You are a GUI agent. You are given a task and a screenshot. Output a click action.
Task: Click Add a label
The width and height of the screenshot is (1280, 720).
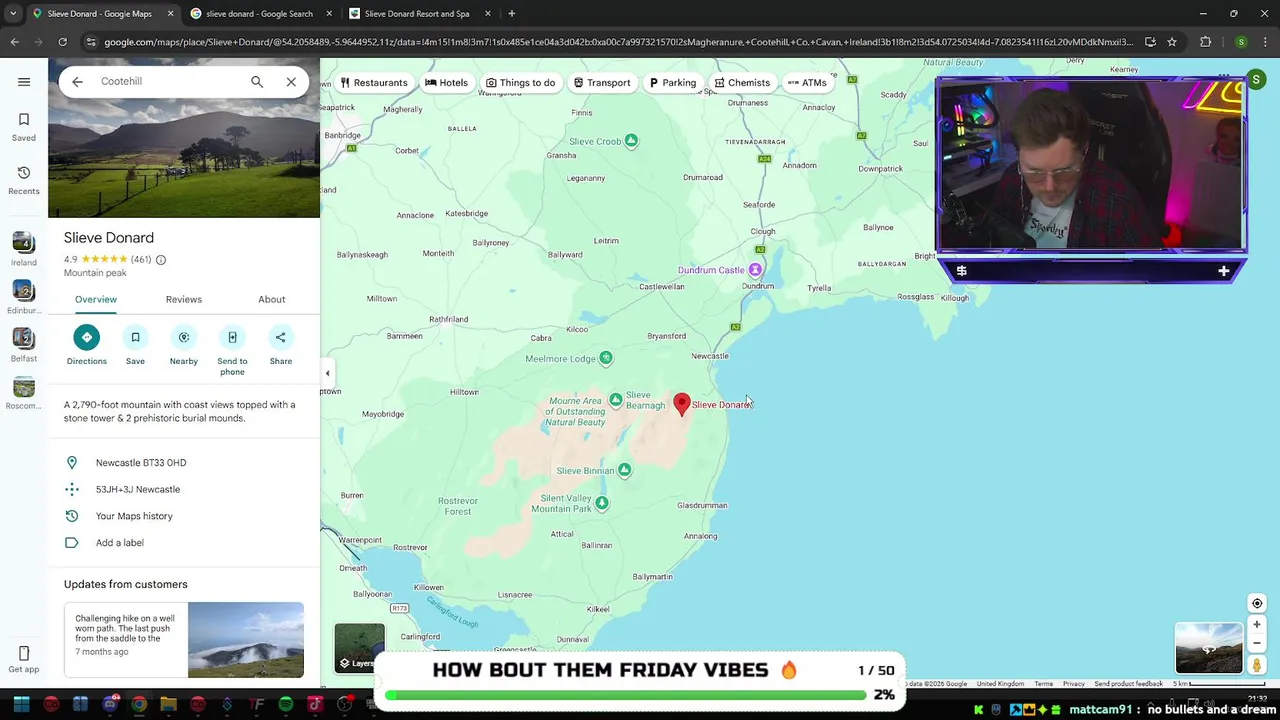tap(184, 543)
